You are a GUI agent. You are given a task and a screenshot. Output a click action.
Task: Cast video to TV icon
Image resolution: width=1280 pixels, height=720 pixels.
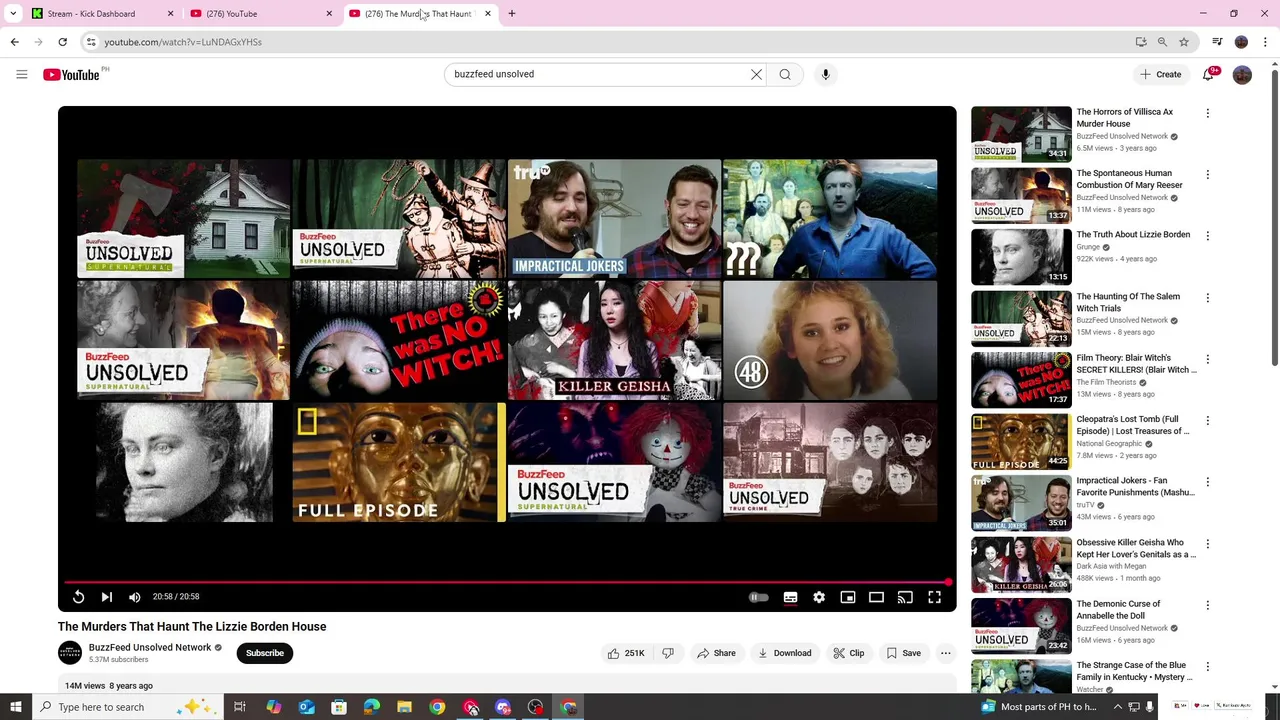click(905, 597)
